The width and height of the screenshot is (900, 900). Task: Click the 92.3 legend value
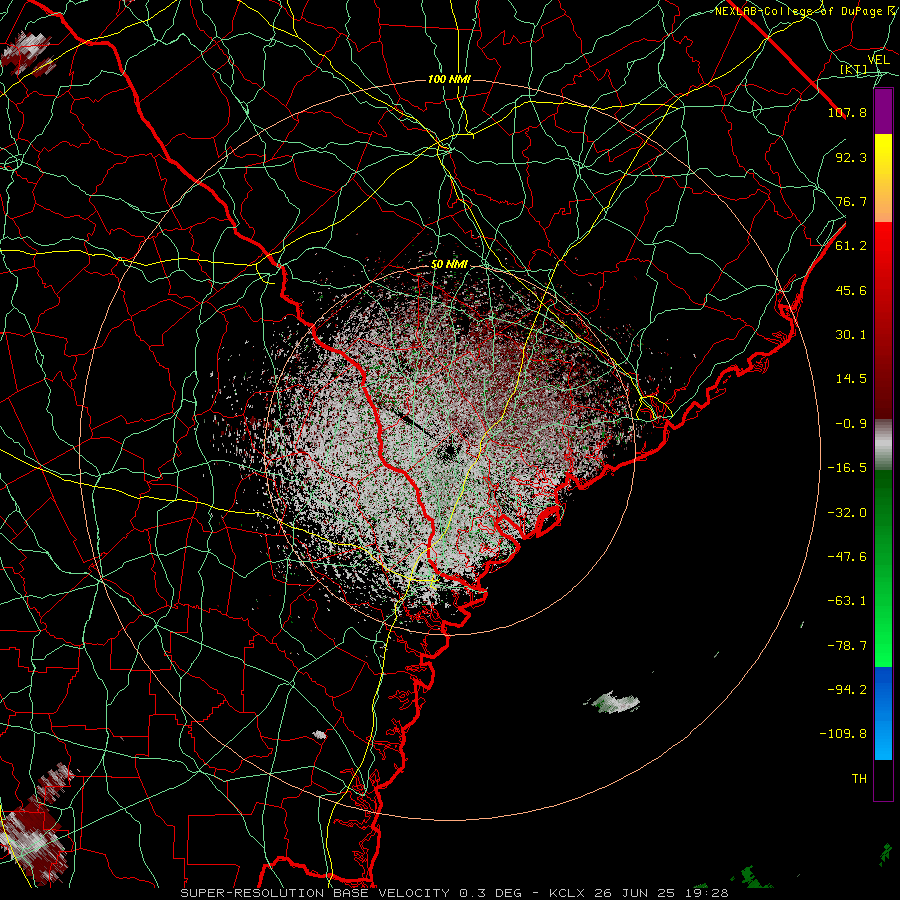coord(851,157)
